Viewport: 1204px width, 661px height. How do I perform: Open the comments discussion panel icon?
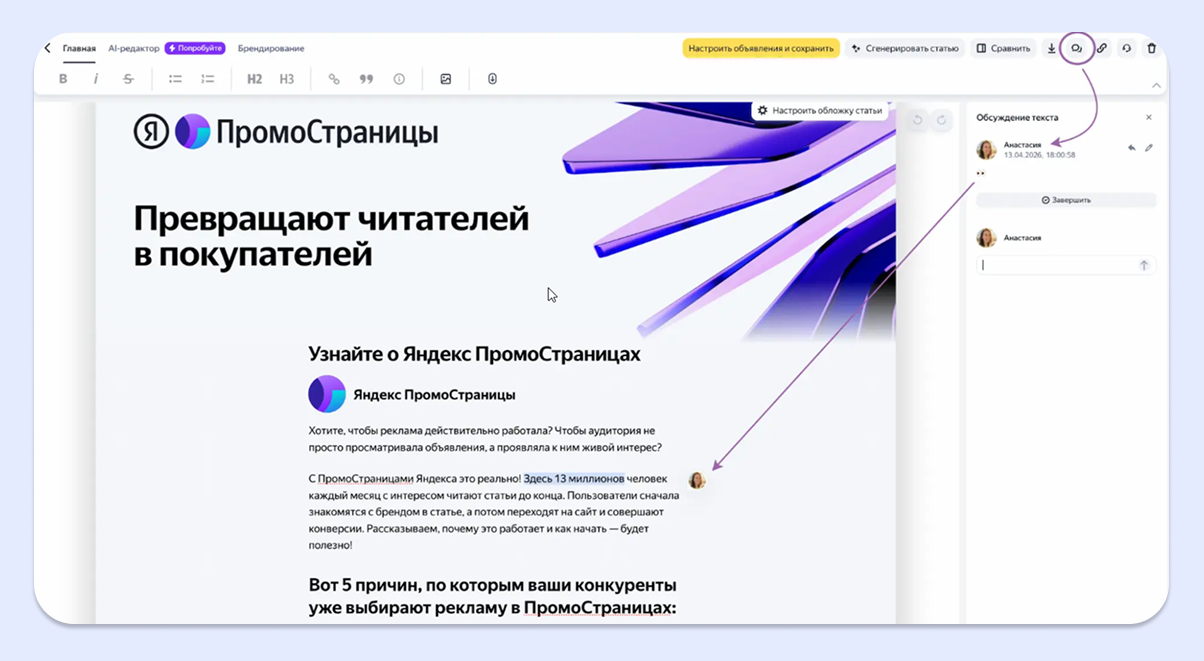[x=1075, y=47]
